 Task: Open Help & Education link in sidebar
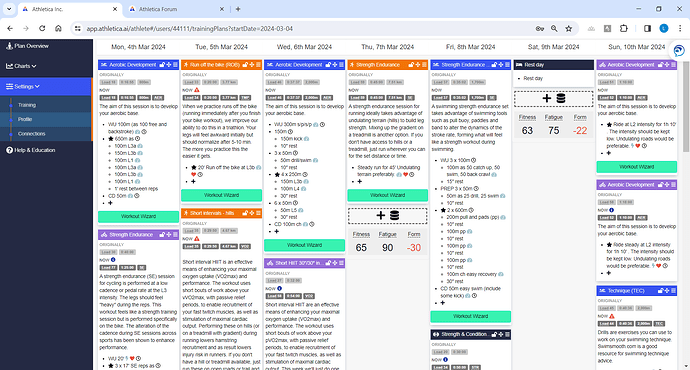pyautogui.click(x=31, y=150)
